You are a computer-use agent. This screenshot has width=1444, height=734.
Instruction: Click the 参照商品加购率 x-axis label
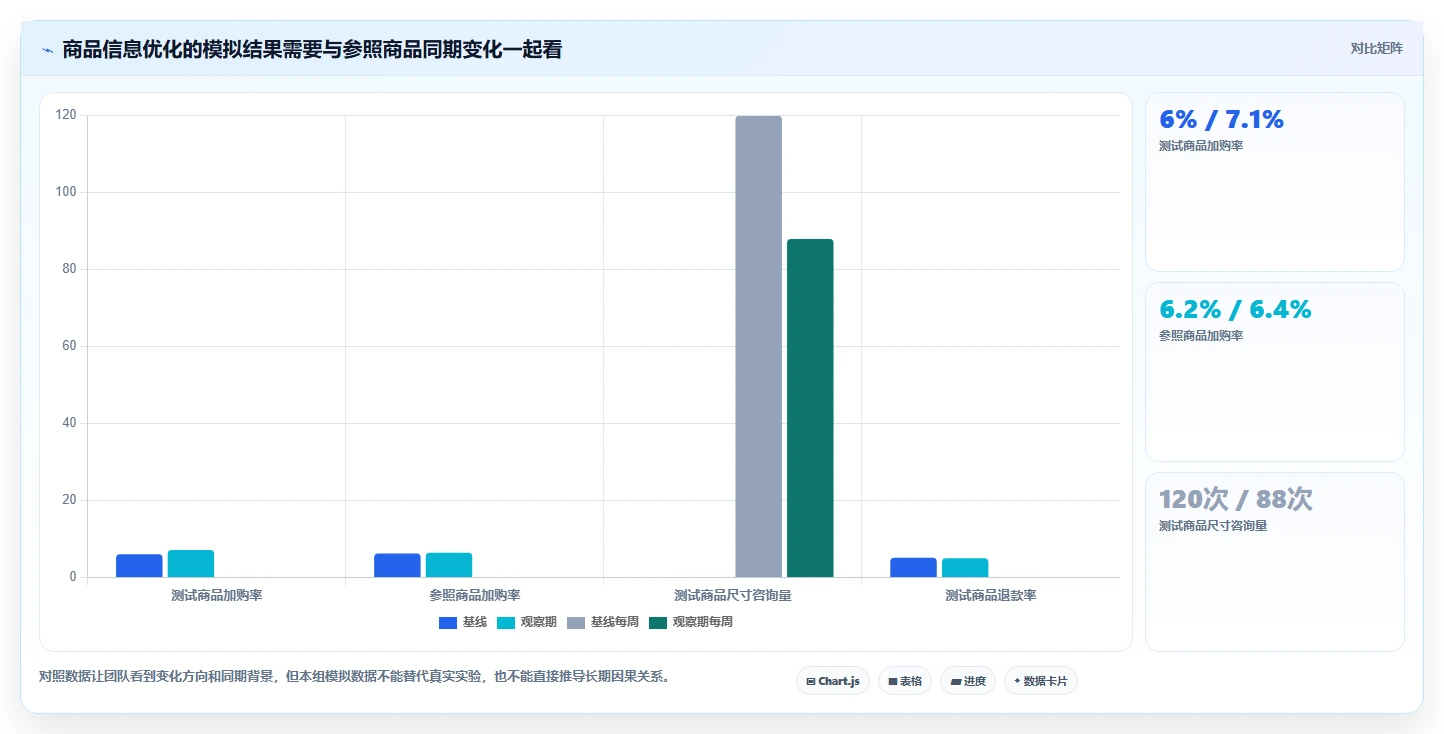tap(475, 596)
